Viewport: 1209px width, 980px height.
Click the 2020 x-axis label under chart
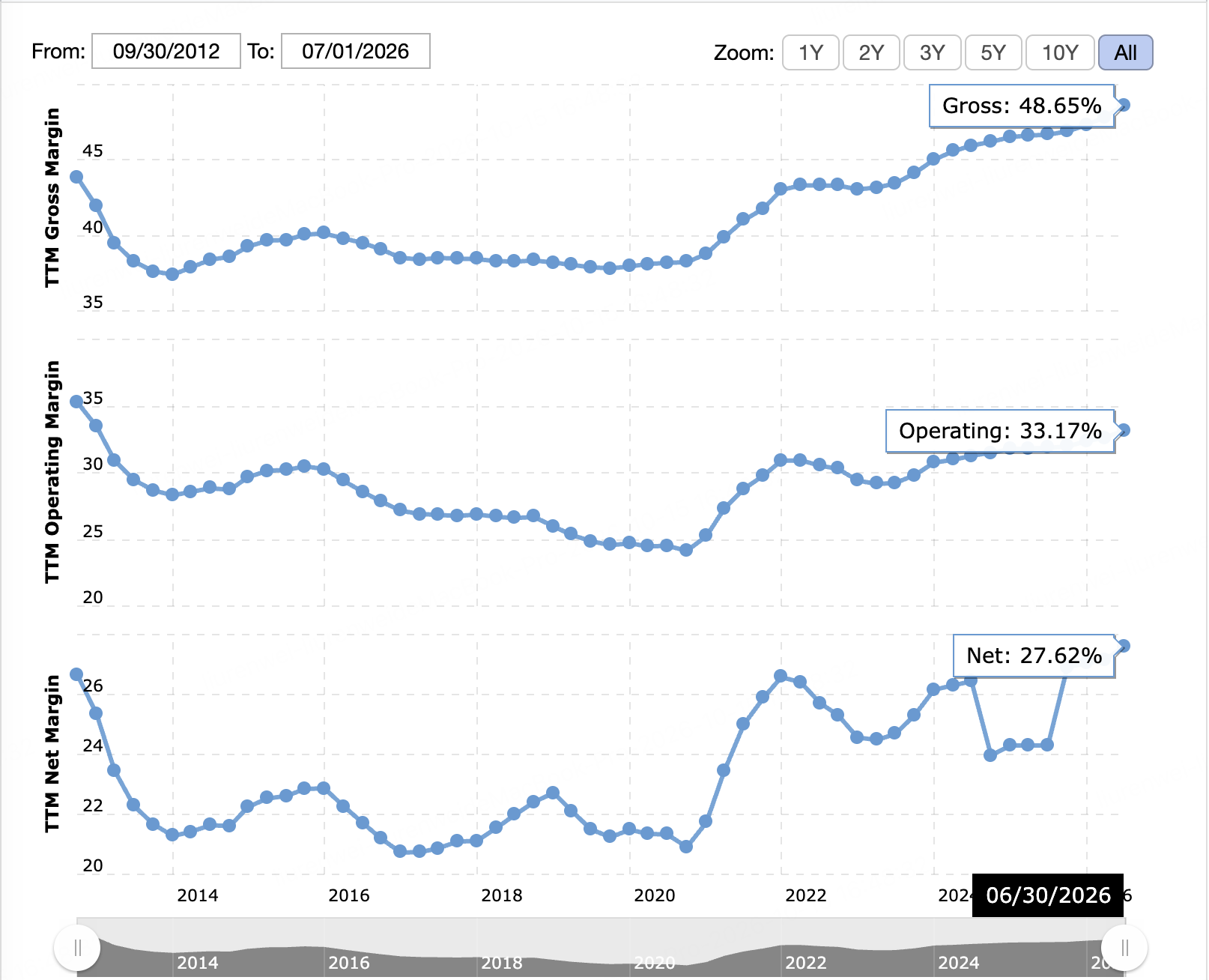click(655, 895)
